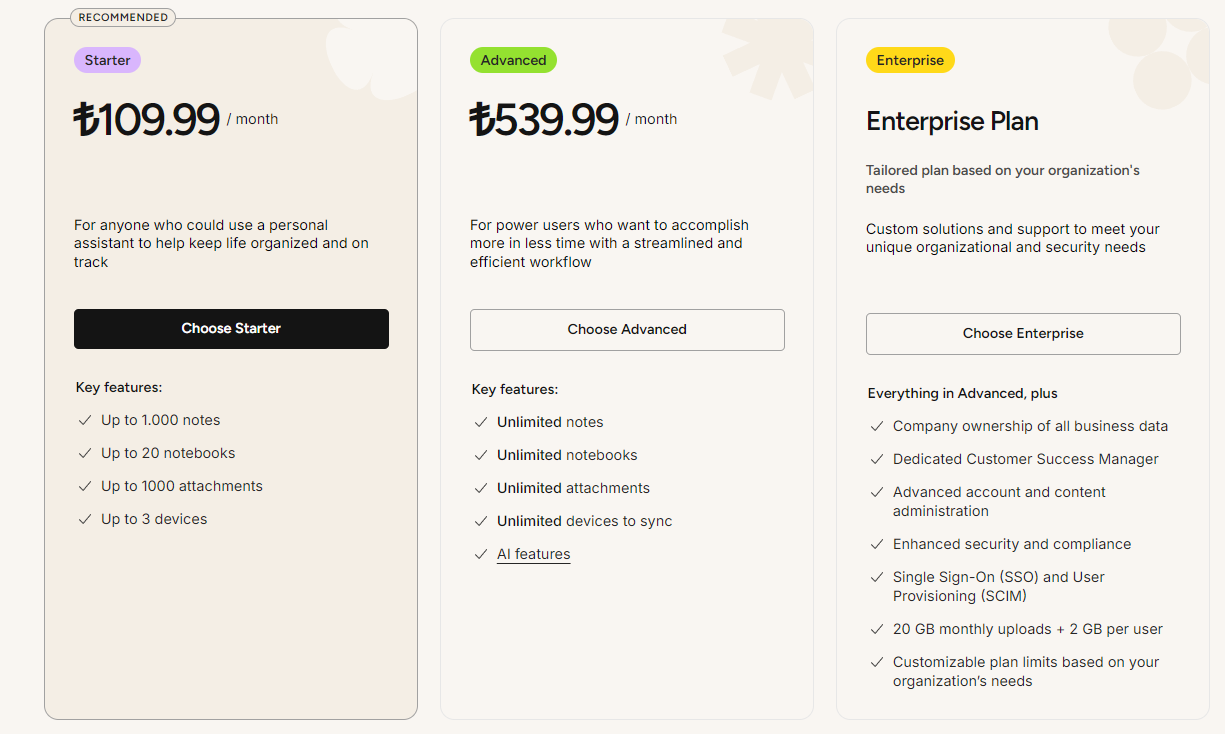Click checkmark beside AI features
This screenshot has height=734, width=1225.
481,555
